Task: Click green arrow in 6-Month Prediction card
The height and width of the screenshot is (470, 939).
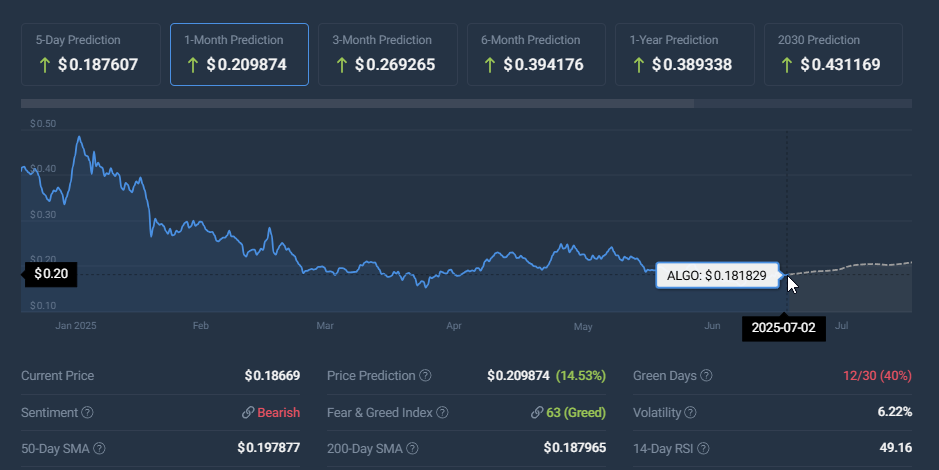Action: (x=490, y=65)
